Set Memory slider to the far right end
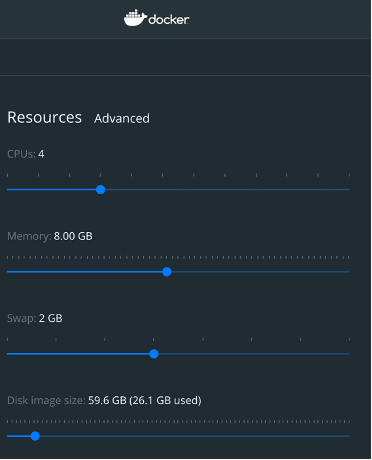 click(349, 272)
